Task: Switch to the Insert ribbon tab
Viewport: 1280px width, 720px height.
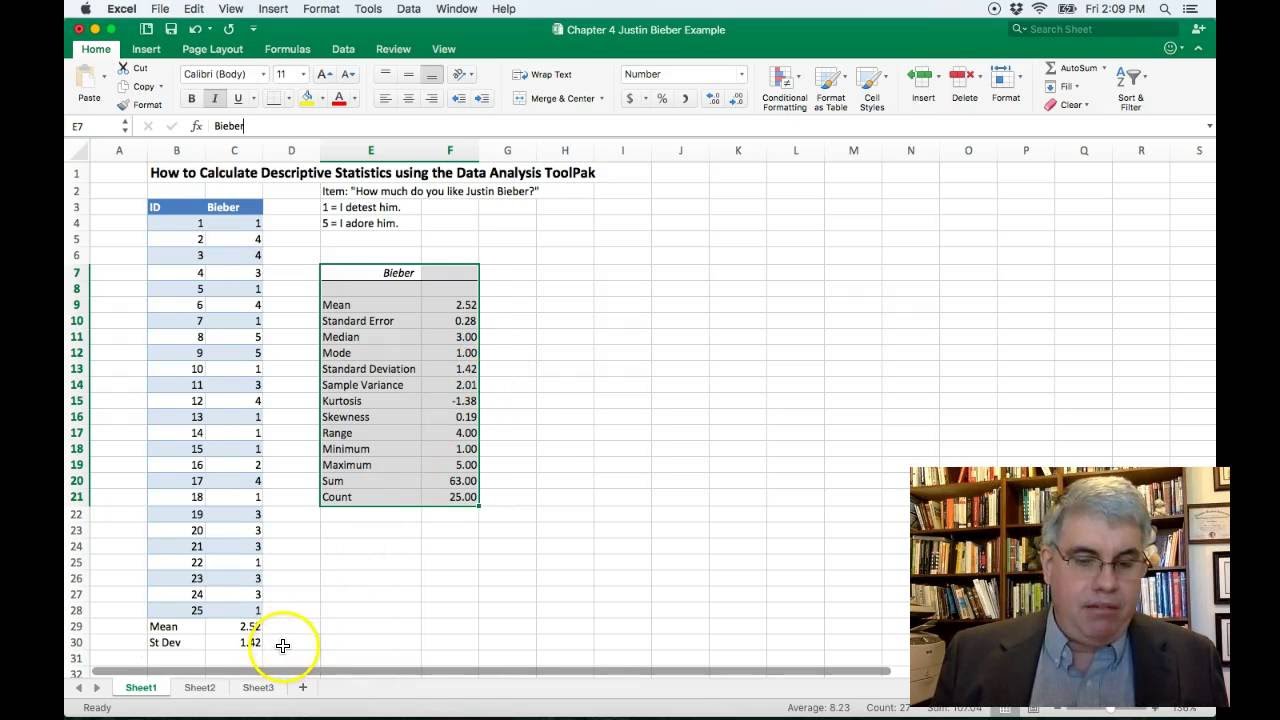Action: click(x=146, y=49)
